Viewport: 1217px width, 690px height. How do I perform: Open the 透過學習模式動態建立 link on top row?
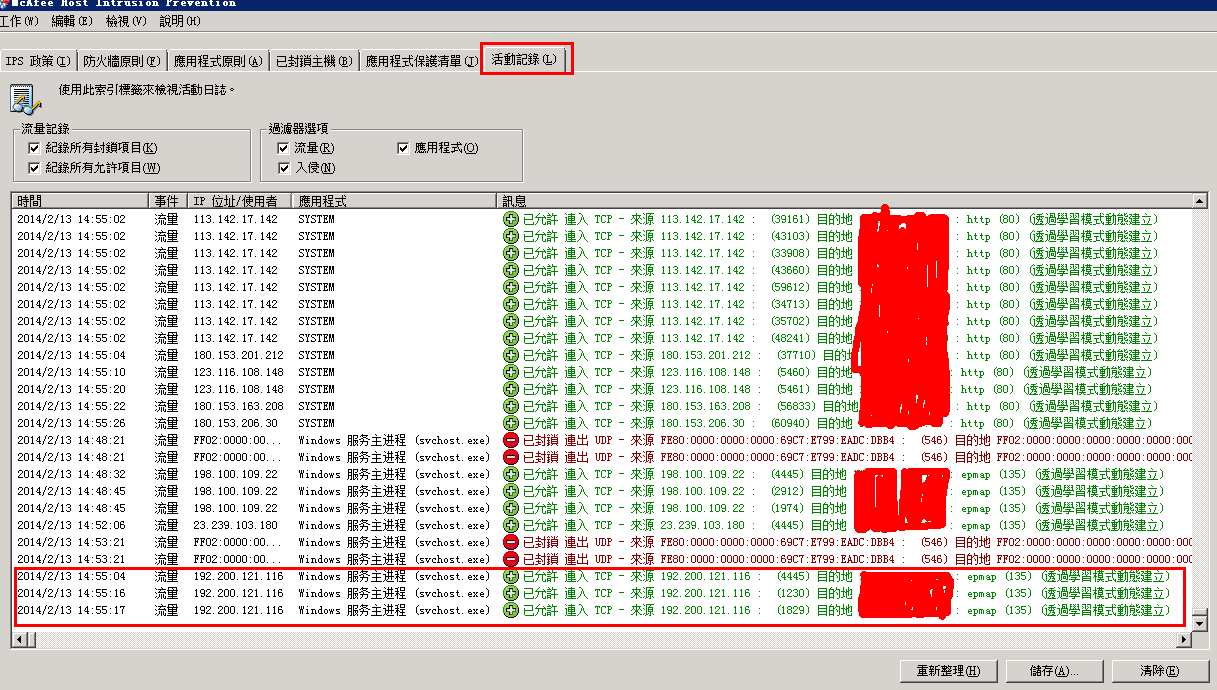(x=1092, y=219)
